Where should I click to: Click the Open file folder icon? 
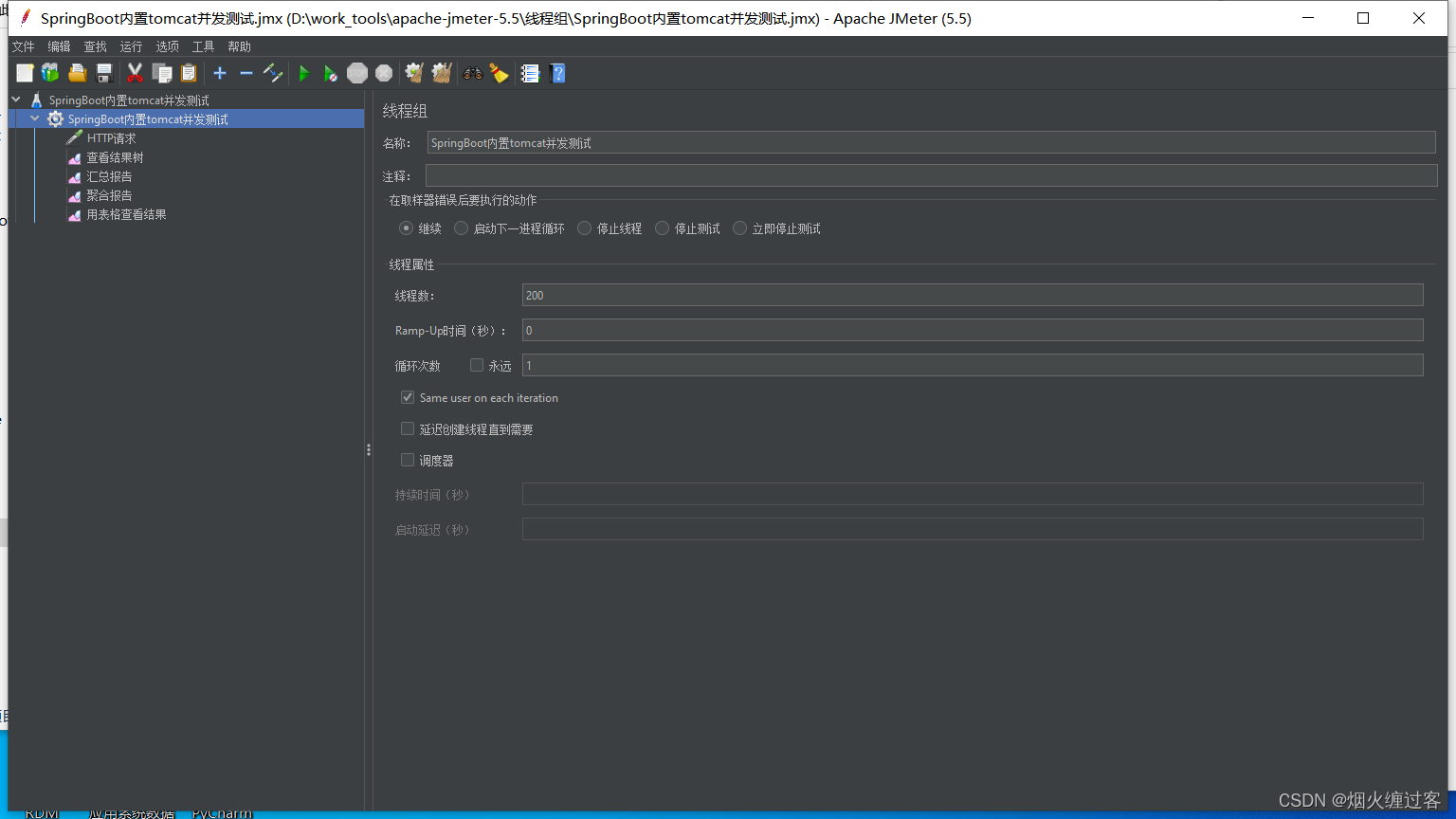(x=78, y=73)
